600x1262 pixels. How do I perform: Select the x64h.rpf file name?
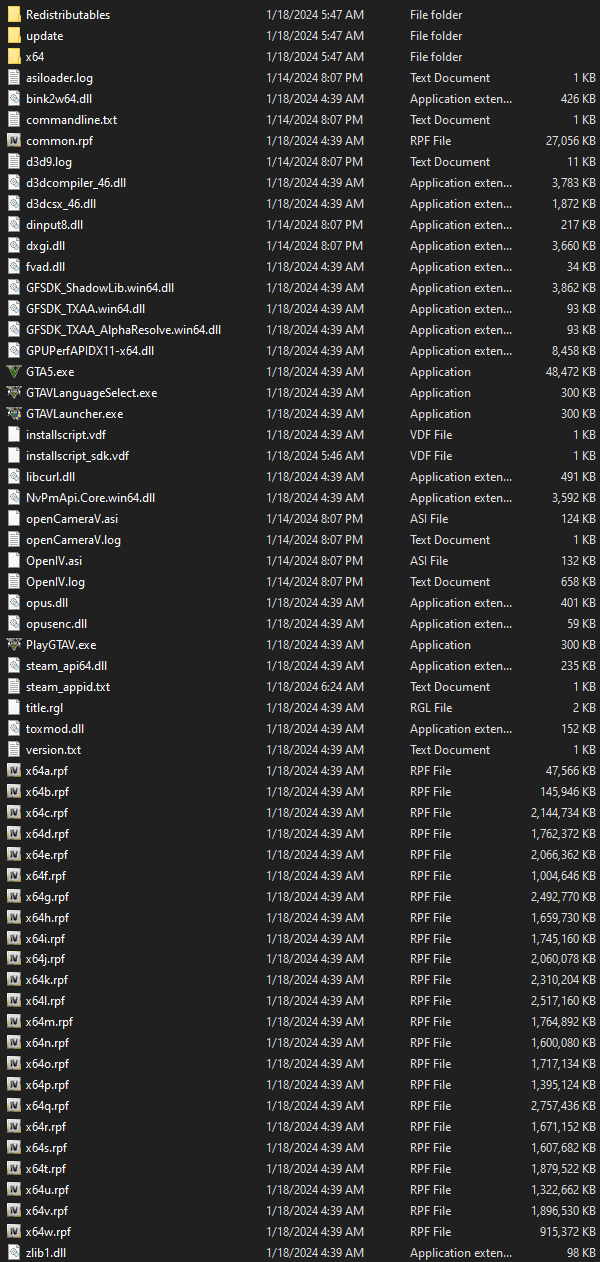[x=48, y=918]
